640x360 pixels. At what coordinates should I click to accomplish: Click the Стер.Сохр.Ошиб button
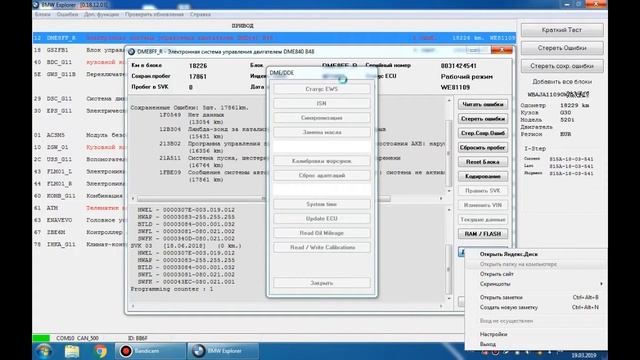pos(482,133)
